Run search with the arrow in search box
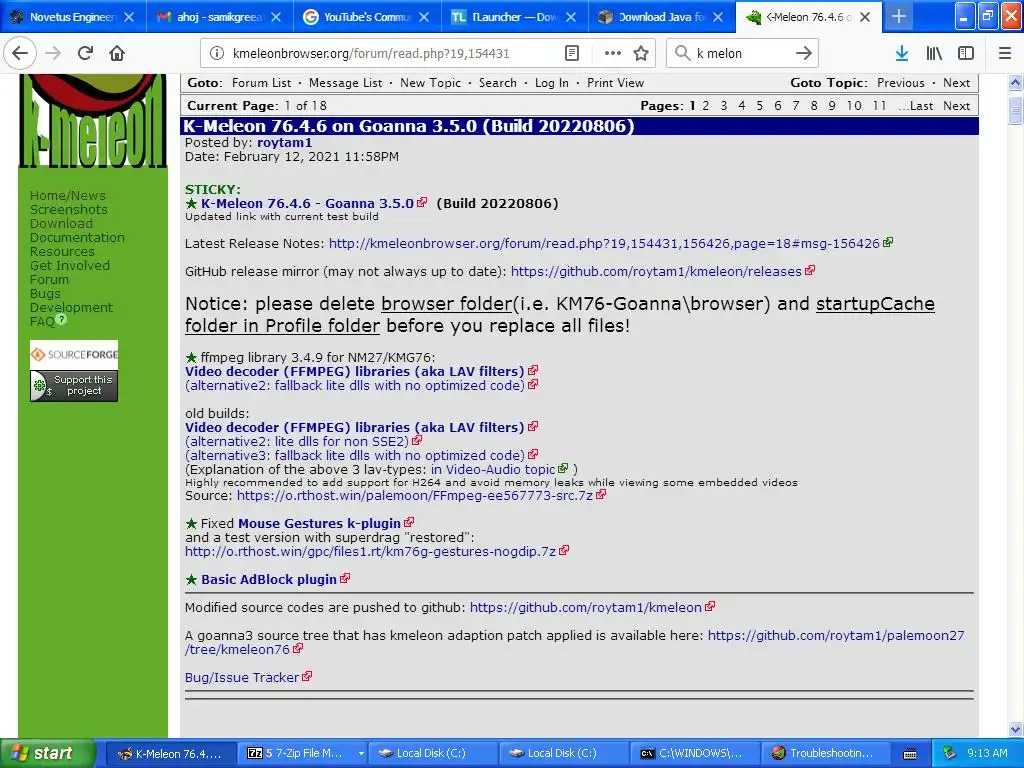1024x768 pixels. [803, 53]
